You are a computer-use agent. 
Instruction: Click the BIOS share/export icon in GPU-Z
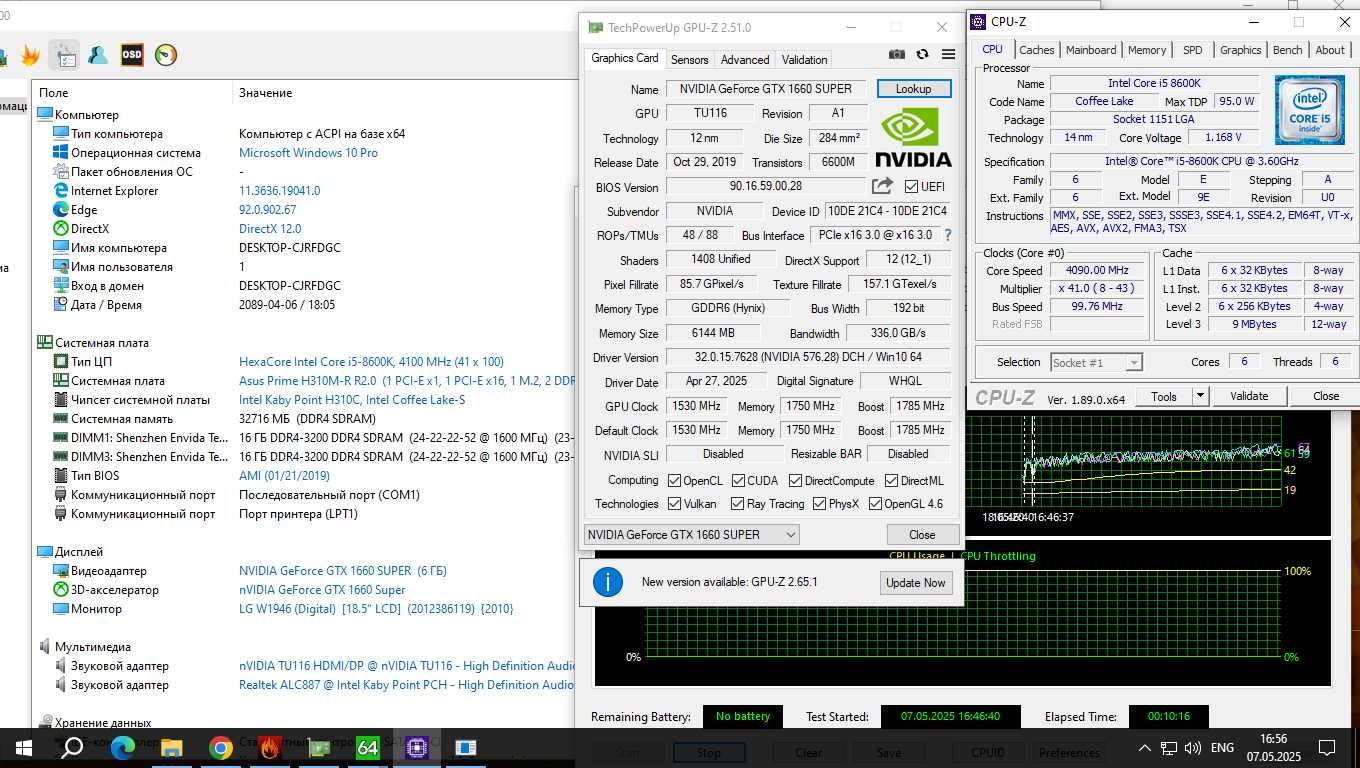pyautogui.click(x=882, y=186)
